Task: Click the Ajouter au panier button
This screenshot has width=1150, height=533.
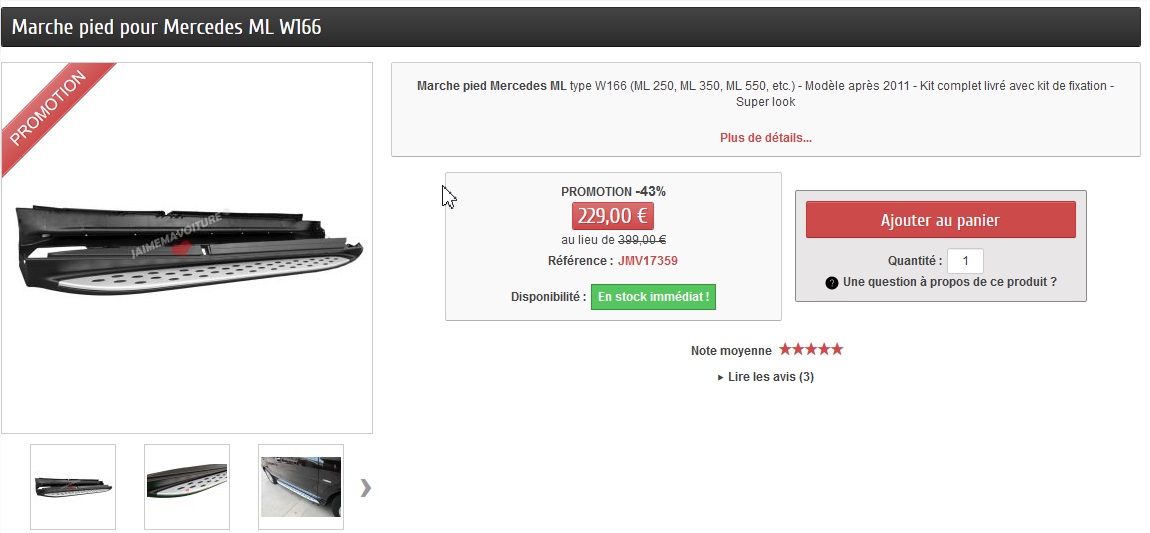Action: tap(940, 220)
